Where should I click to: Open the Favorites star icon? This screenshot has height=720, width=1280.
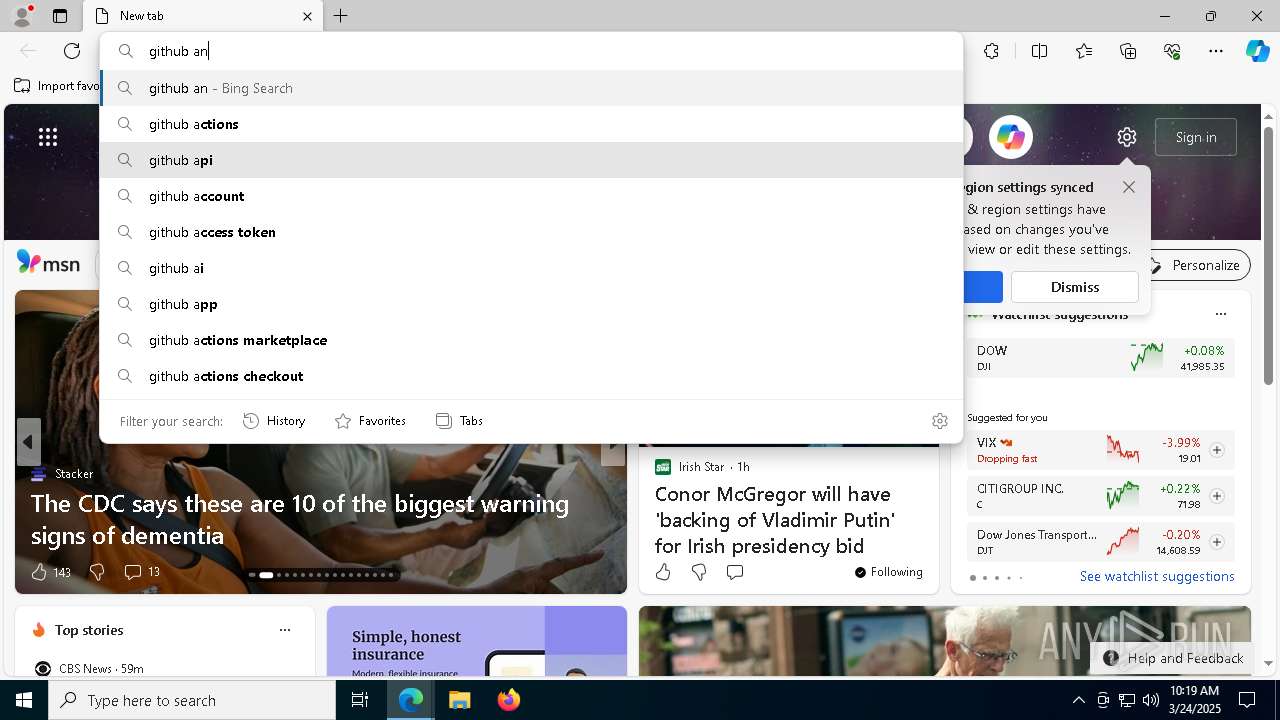(x=1084, y=51)
